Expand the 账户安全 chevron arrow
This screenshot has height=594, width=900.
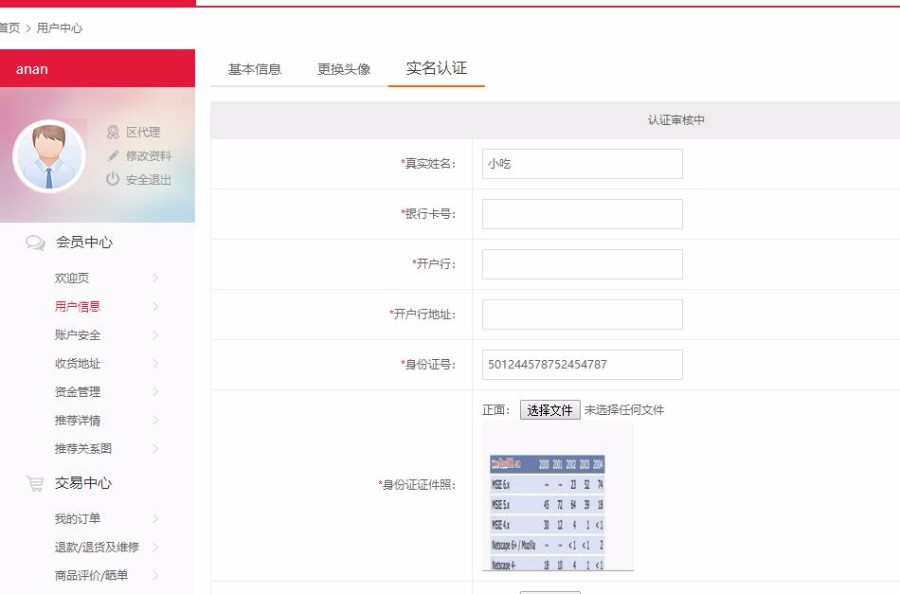156,335
